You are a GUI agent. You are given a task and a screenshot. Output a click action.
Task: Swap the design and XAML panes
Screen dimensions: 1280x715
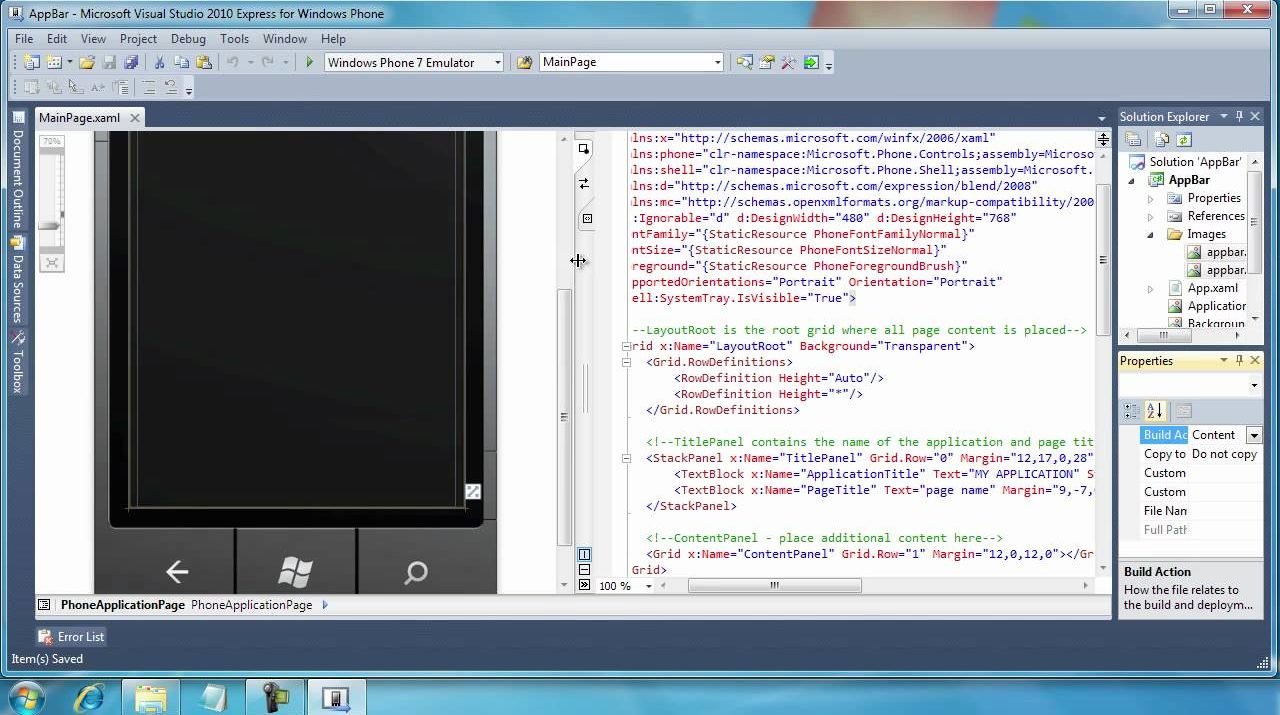click(x=584, y=184)
